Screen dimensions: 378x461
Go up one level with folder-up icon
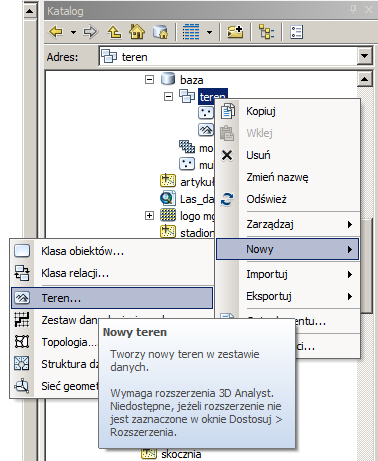pyautogui.click(x=114, y=32)
